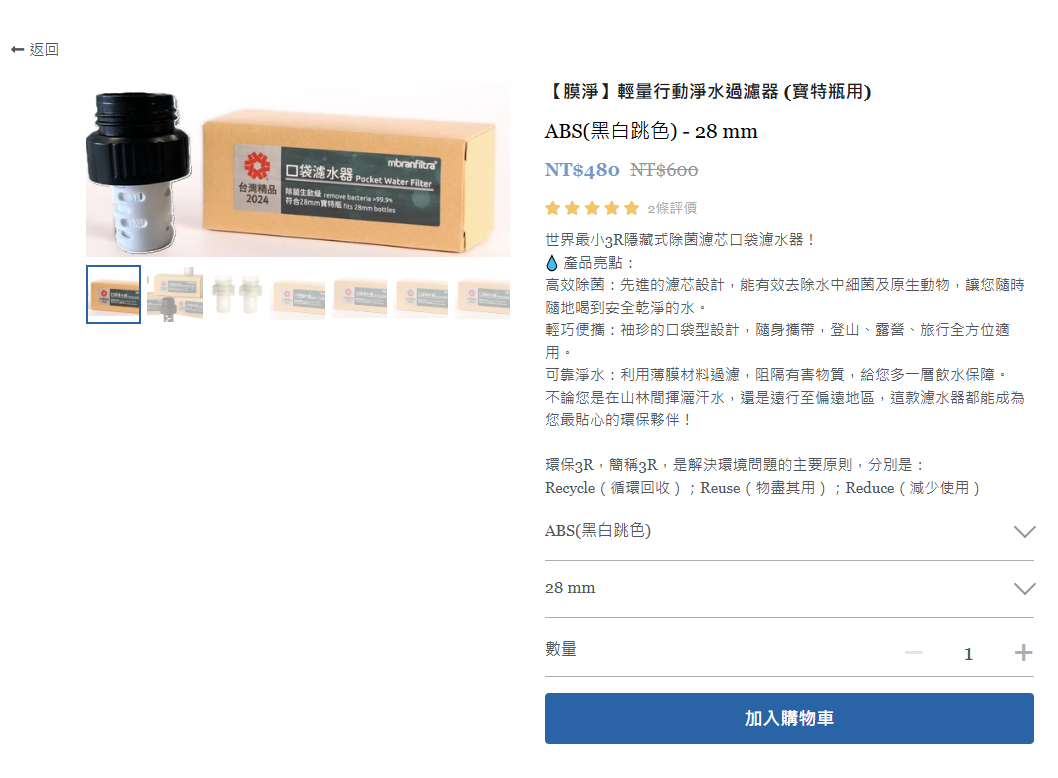The width and height of the screenshot is (1058, 778).
Task: Click the chevron beside 28 mm
Action: pos(1024,589)
